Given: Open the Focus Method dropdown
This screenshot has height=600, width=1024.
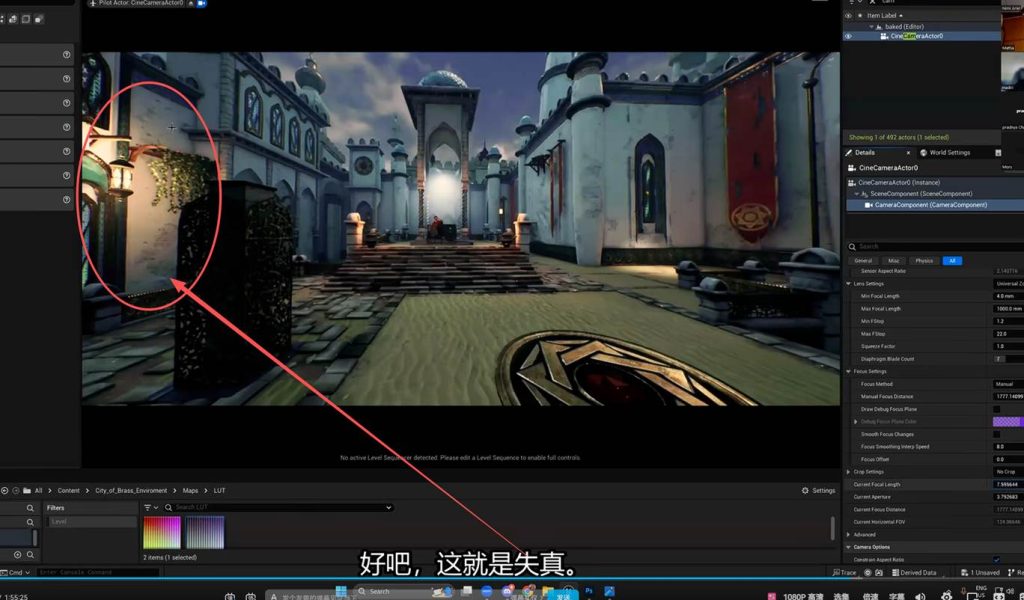Looking at the screenshot, I should click(1006, 384).
